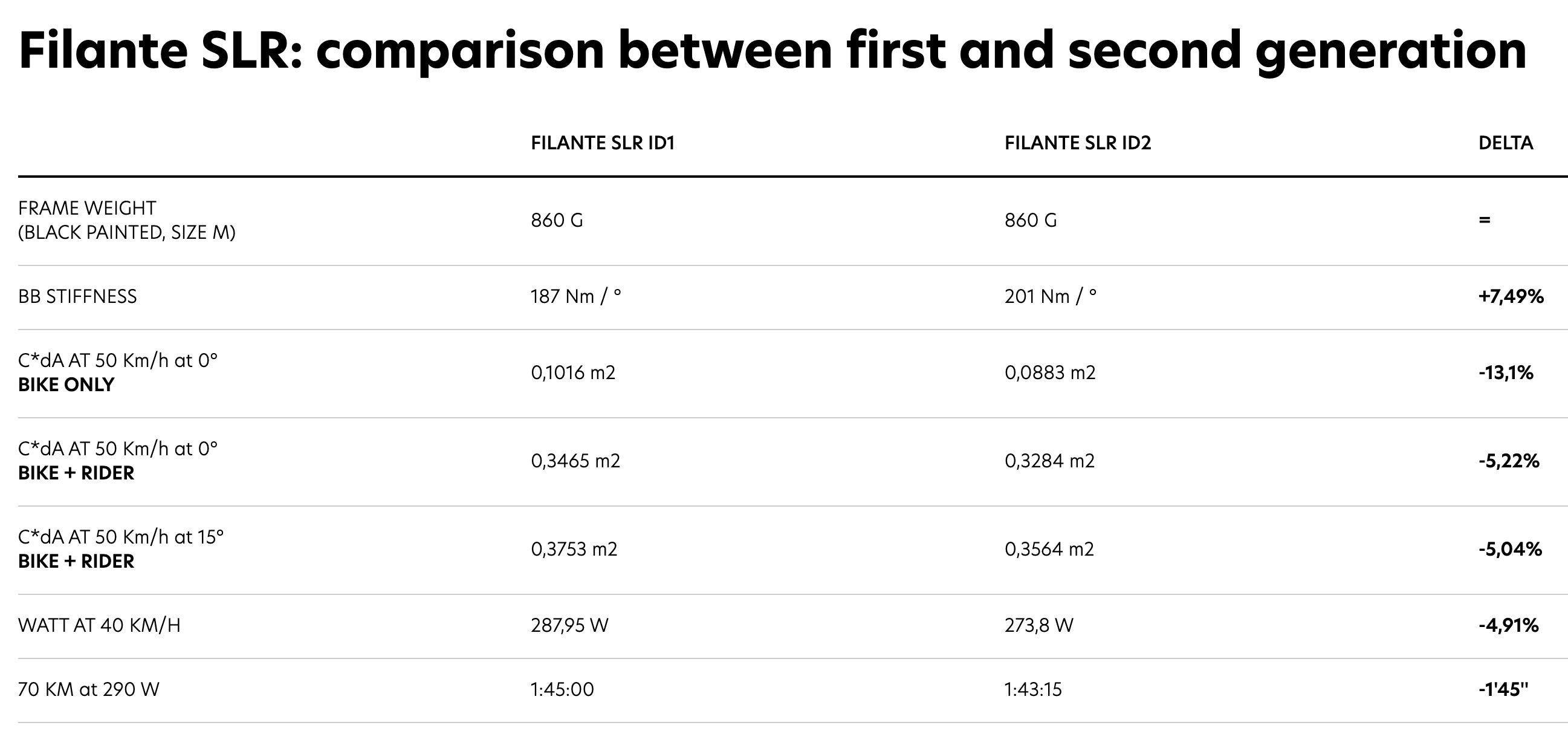Click the FRAME WEIGHT row label
Image resolution: width=1568 pixels, height=734 pixels.
click(126, 220)
